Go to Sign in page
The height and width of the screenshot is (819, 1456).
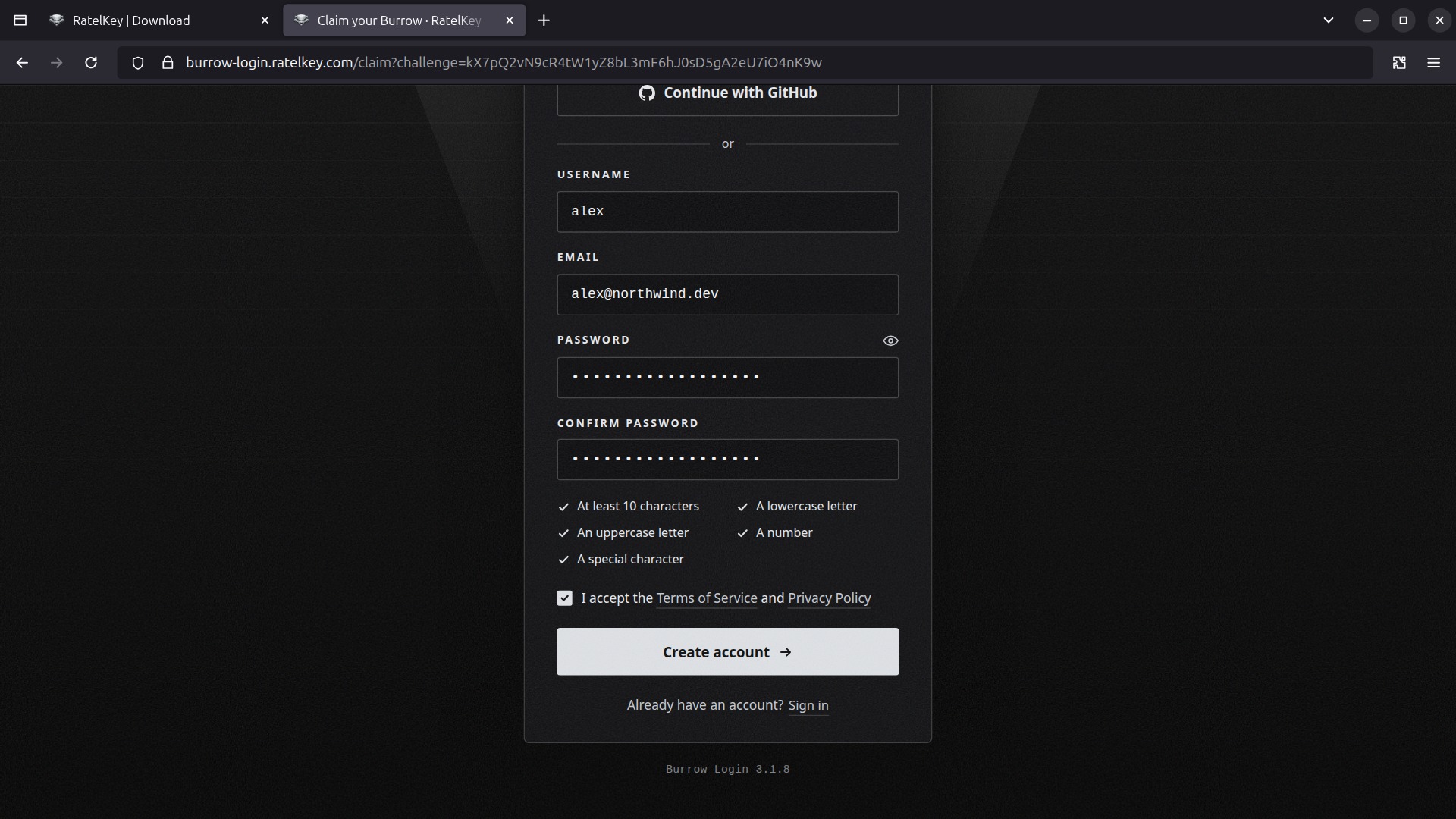tap(808, 705)
